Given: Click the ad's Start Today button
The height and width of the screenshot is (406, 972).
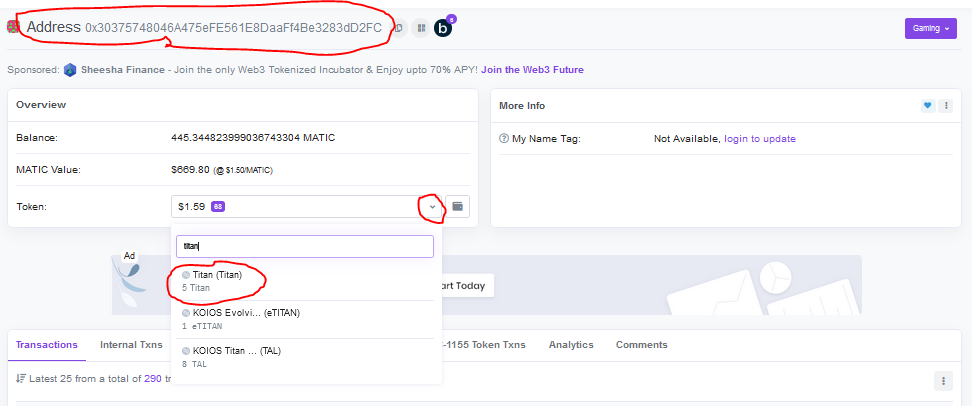Looking at the screenshot, I should coord(467,286).
